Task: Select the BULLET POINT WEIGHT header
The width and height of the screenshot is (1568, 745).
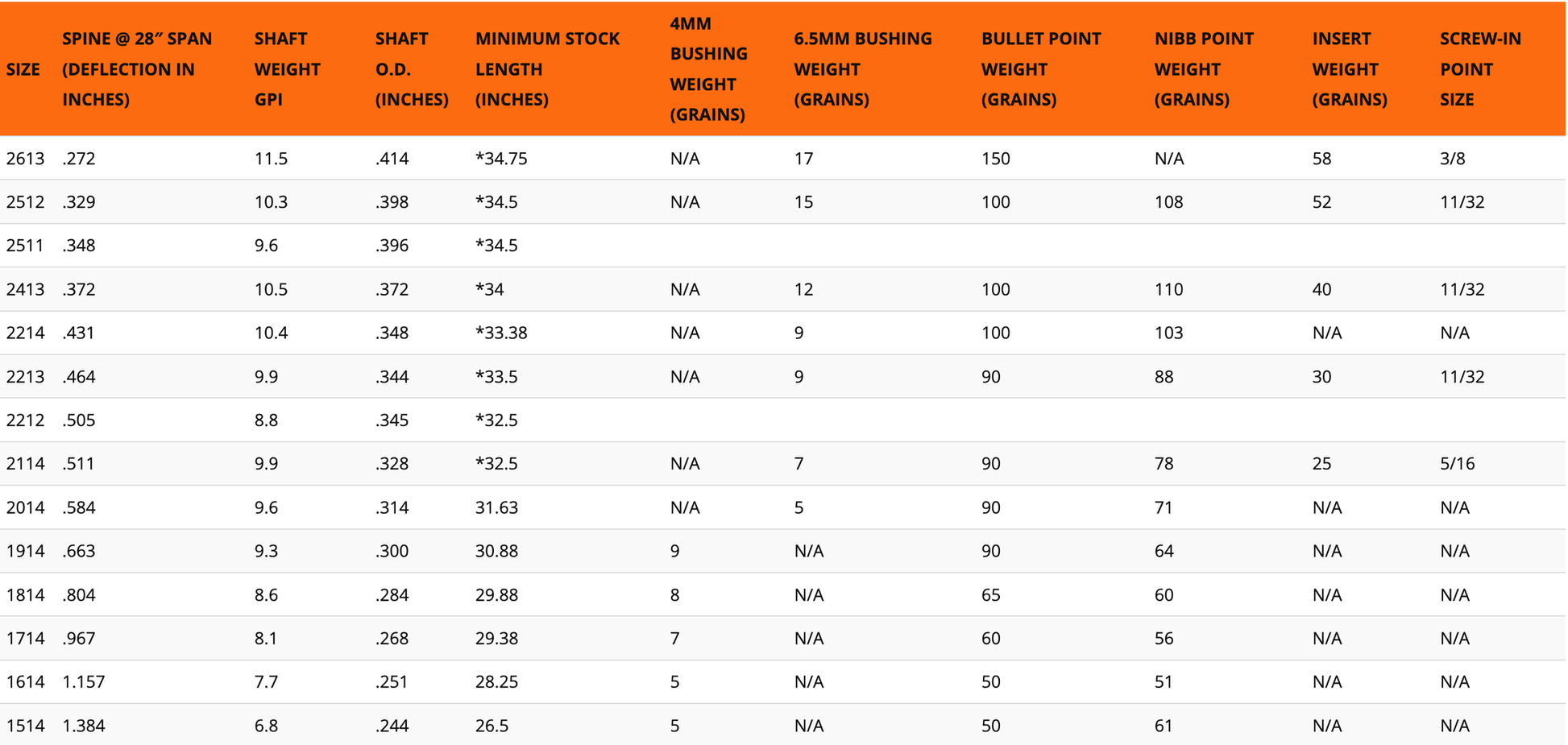Action: click(x=1041, y=69)
